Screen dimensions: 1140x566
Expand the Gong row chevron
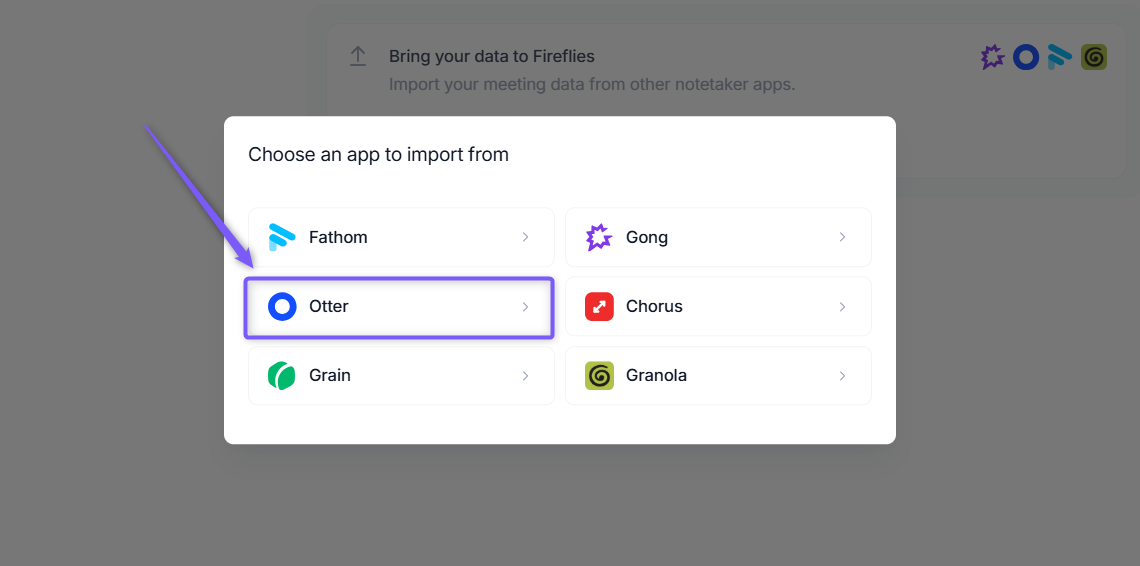click(x=842, y=237)
